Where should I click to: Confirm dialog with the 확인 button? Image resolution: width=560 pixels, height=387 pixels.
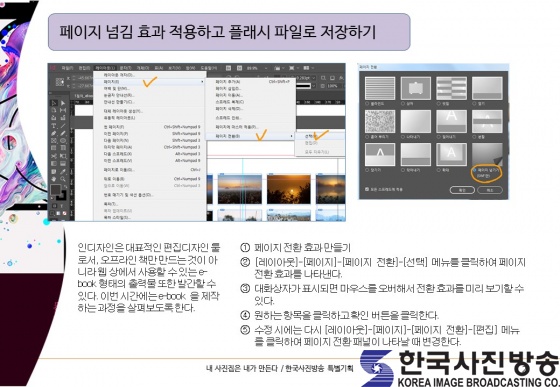462,190
